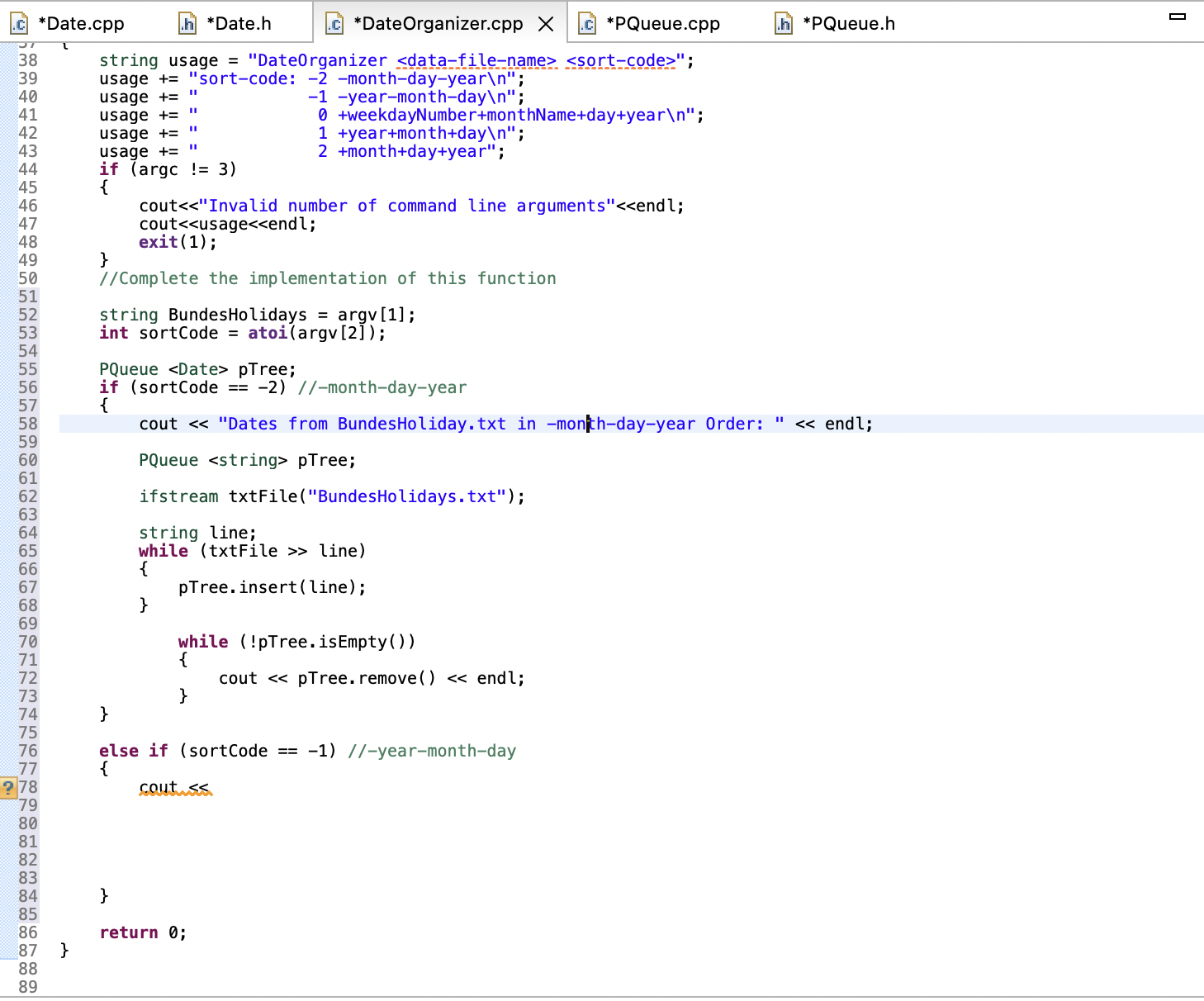The width and height of the screenshot is (1204, 1001).
Task: Click line number 58 in the gutter
Action: coord(27,424)
